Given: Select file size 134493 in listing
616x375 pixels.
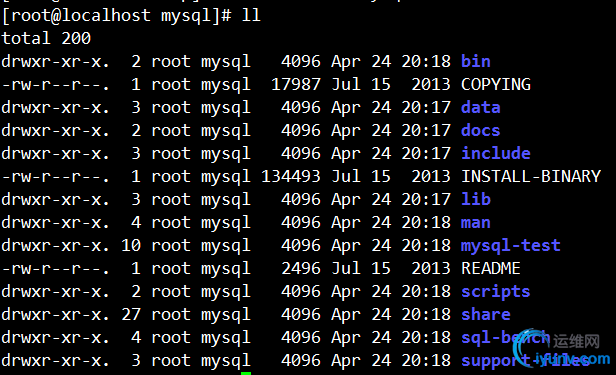Looking at the screenshot, I should (291, 176).
